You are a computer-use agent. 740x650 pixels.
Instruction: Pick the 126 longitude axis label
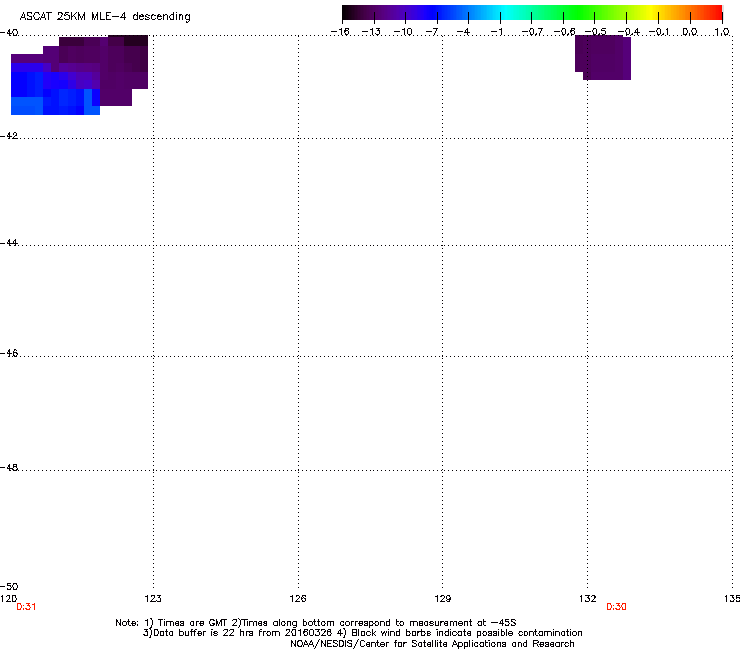click(x=298, y=599)
